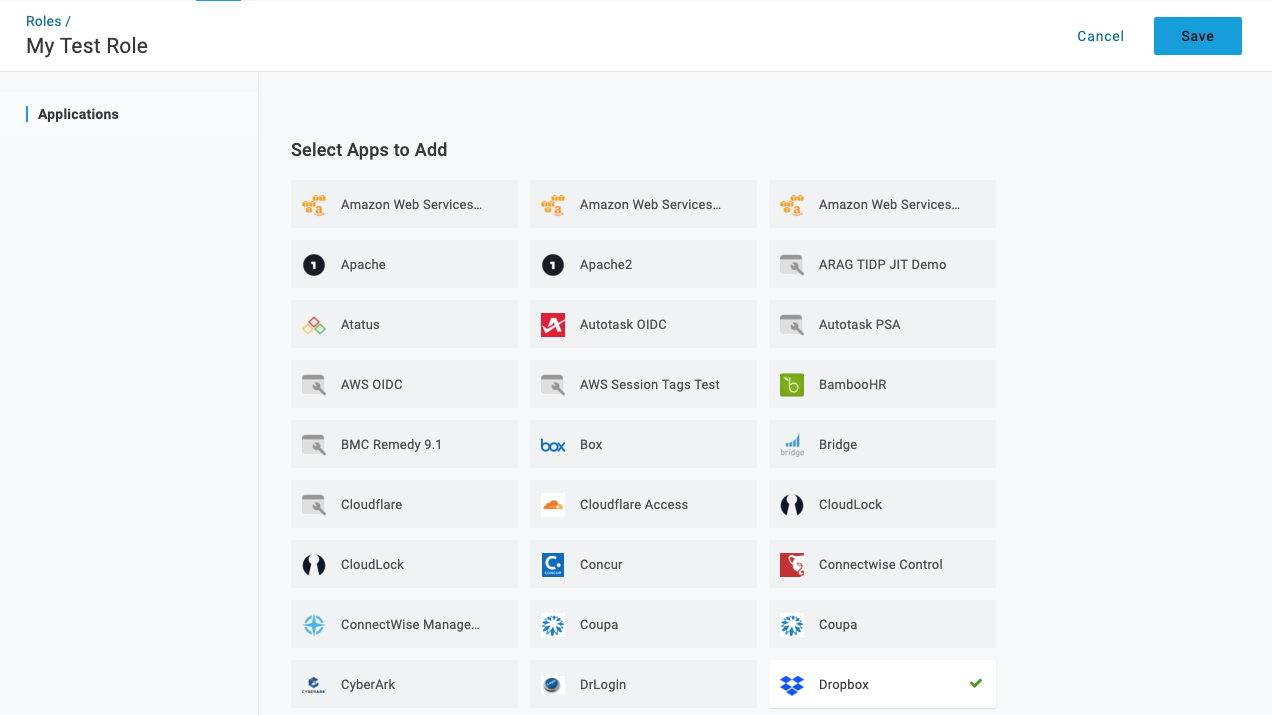Choose the blue Concur icon
This screenshot has width=1272, height=715.
553,565
